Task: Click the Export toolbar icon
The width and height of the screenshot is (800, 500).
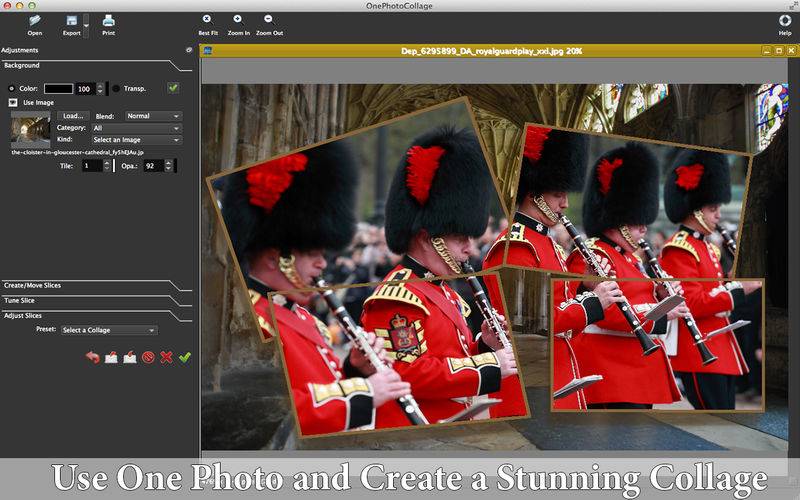Action: click(x=71, y=21)
